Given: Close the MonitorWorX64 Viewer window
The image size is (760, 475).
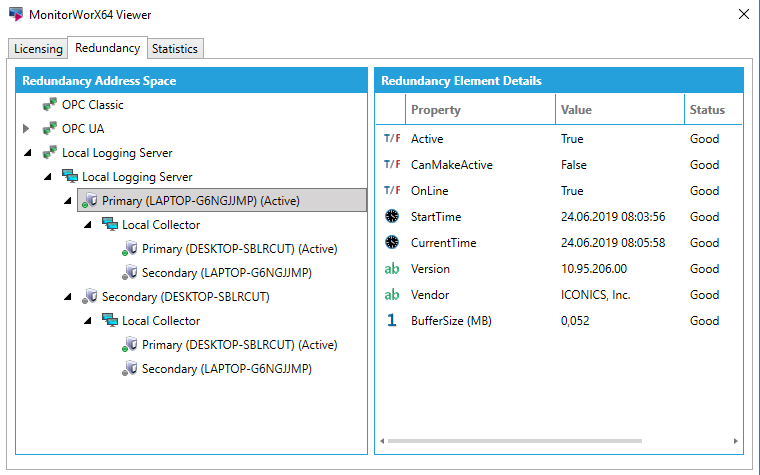Looking at the screenshot, I should tap(744, 14).
